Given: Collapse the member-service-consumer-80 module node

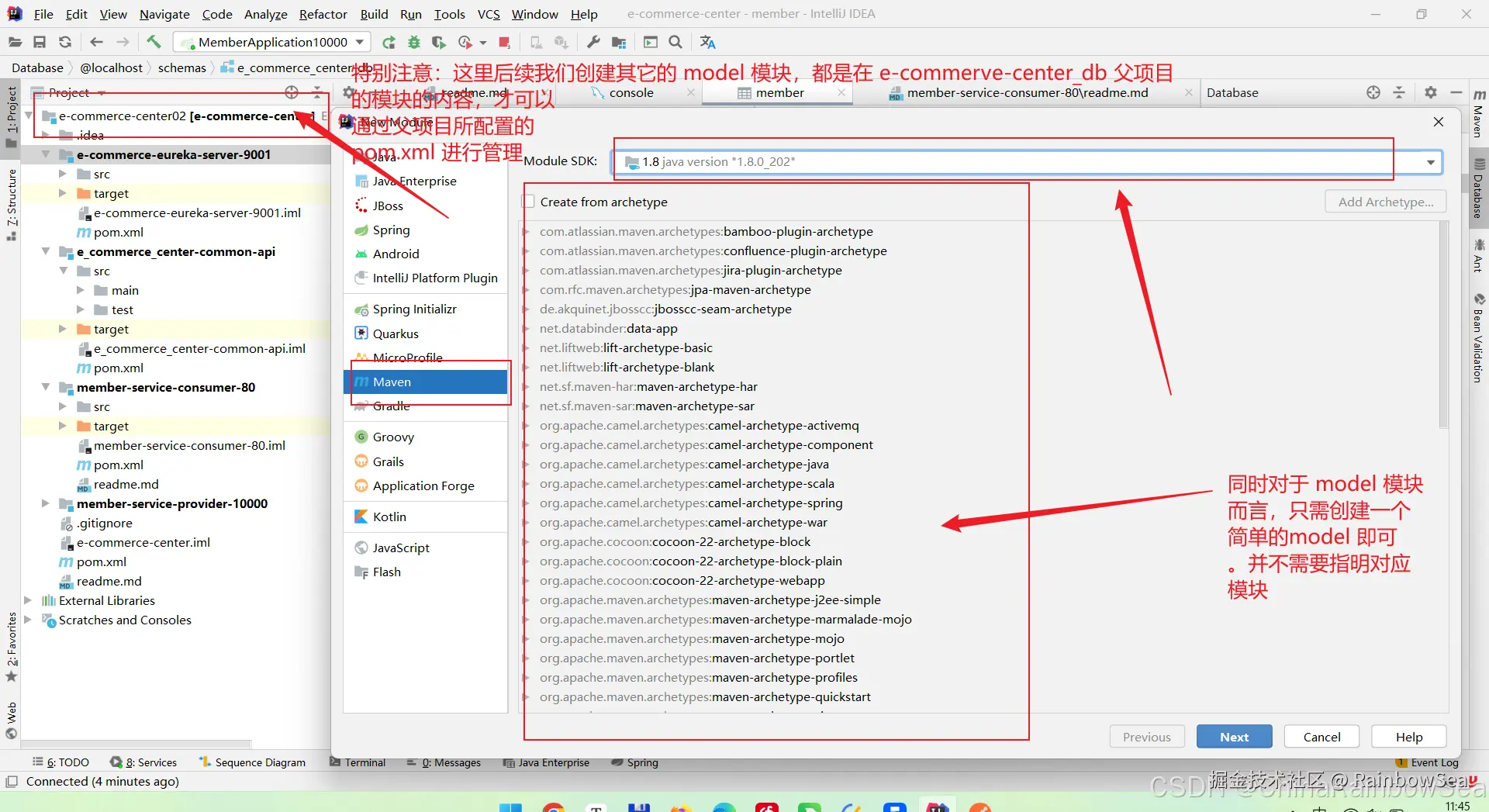Looking at the screenshot, I should [x=46, y=387].
